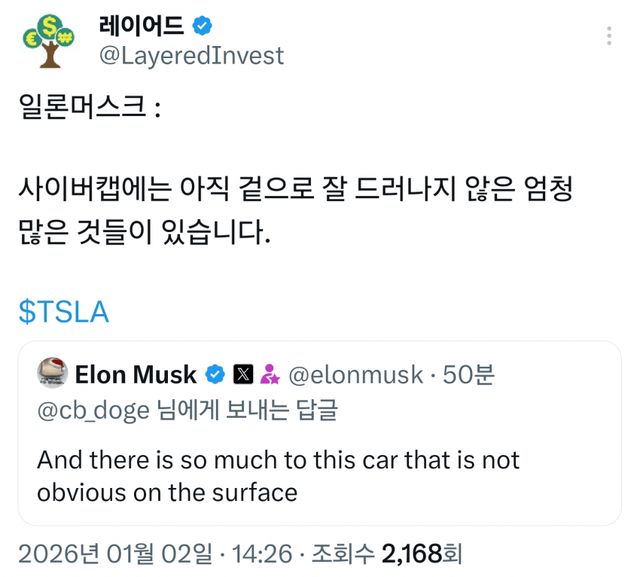Click Elon Musk's small profile avatar
This screenshot has height=577, width=640.
pos(52,374)
